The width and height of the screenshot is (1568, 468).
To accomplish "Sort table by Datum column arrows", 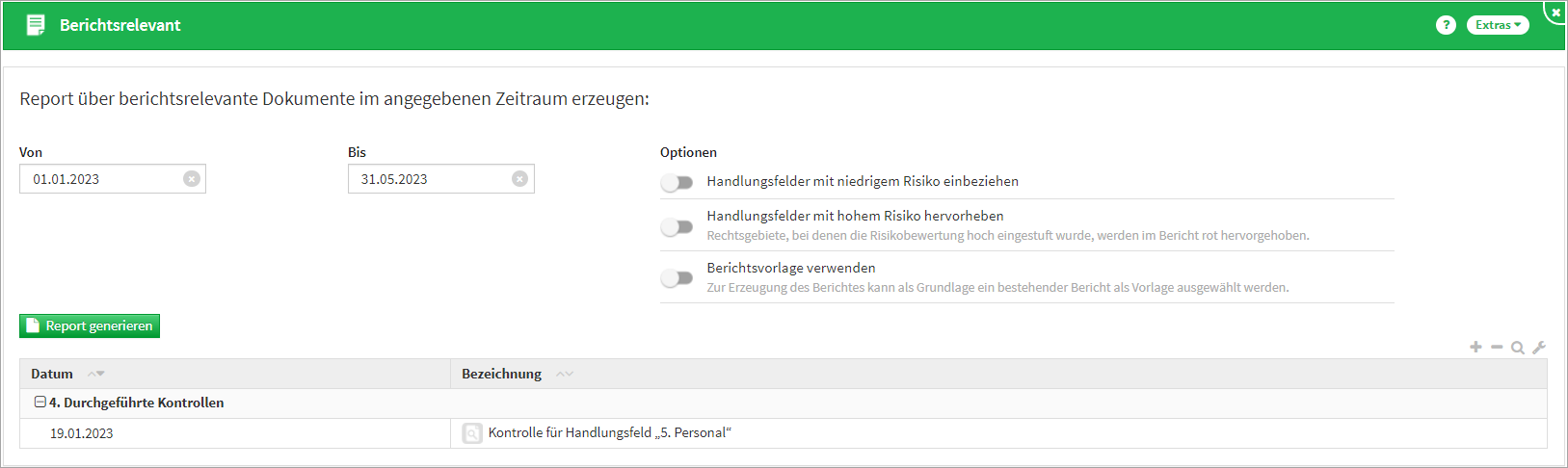I will click(x=95, y=374).
